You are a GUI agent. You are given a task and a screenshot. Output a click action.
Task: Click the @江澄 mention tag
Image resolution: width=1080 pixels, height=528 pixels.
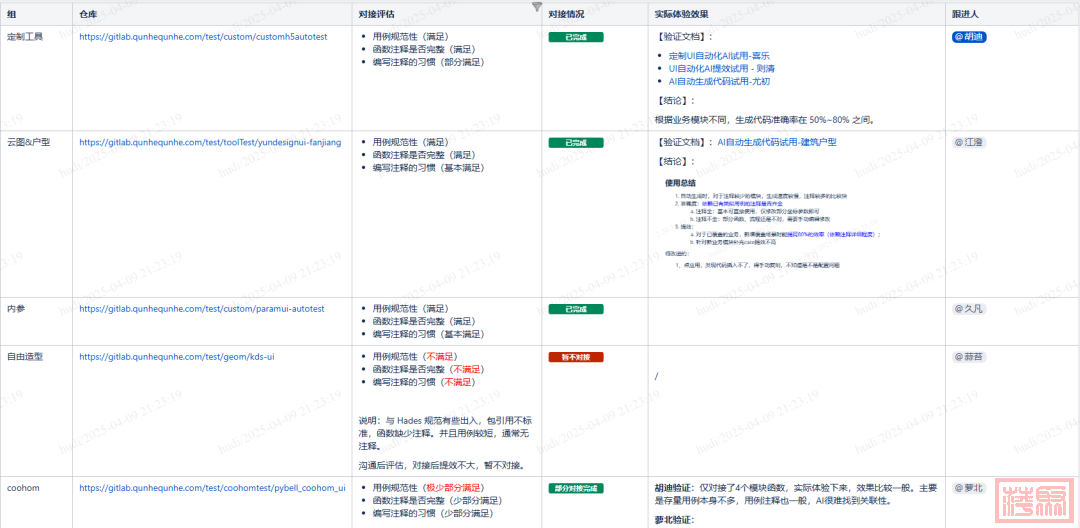(x=968, y=143)
